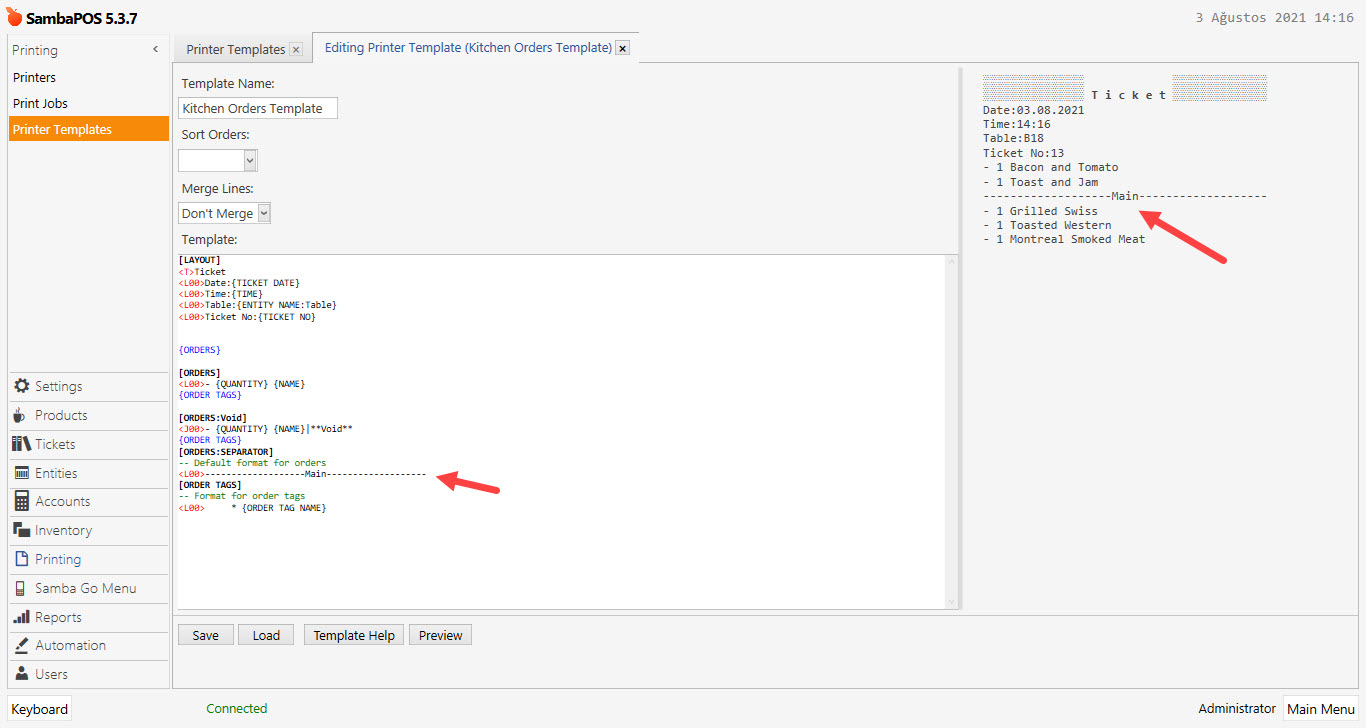
Task: Click the Template Name input field
Action: click(258, 108)
